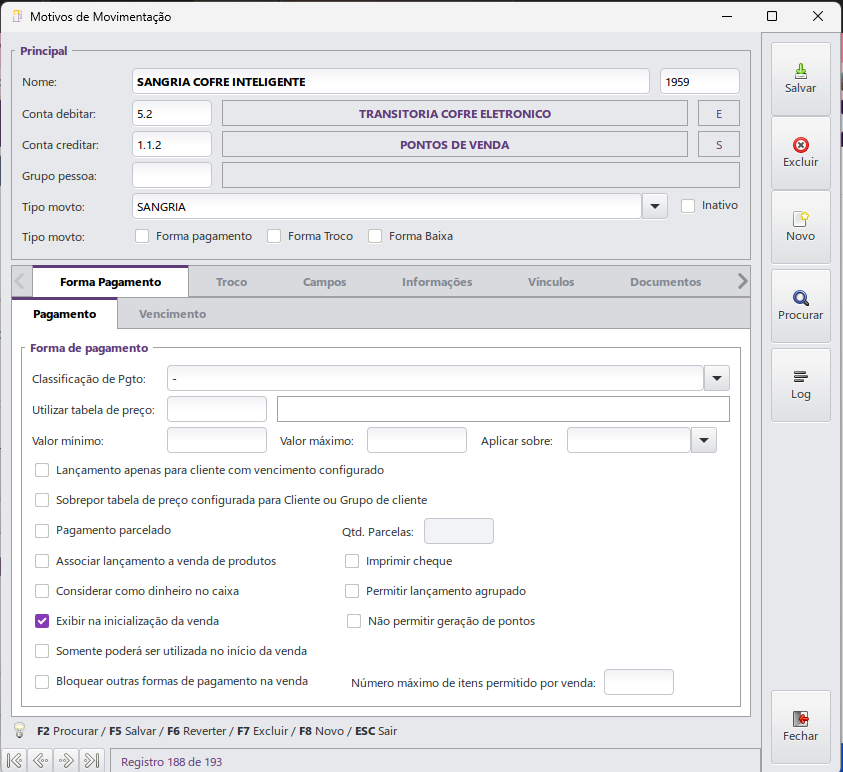Open the Vínculos tab
The width and height of the screenshot is (843, 772).
(551, 282)
